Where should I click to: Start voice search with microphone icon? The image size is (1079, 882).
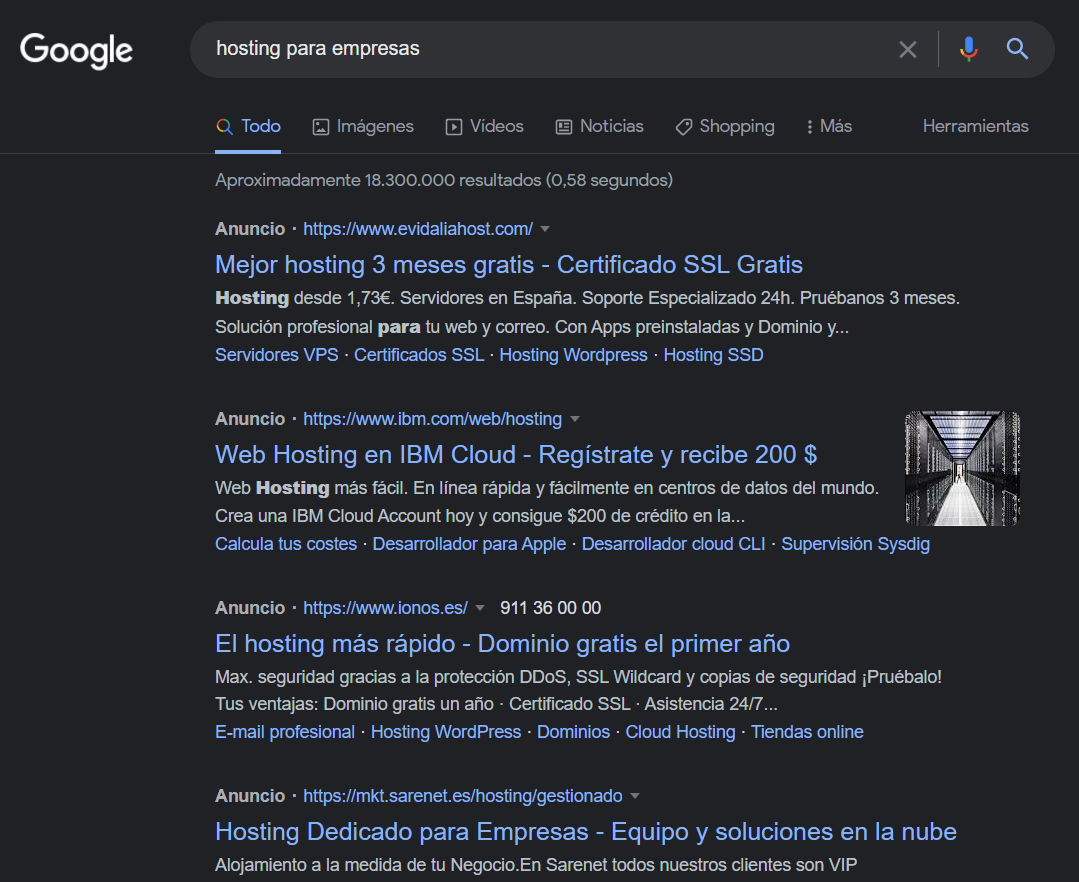tap(968, 49)
